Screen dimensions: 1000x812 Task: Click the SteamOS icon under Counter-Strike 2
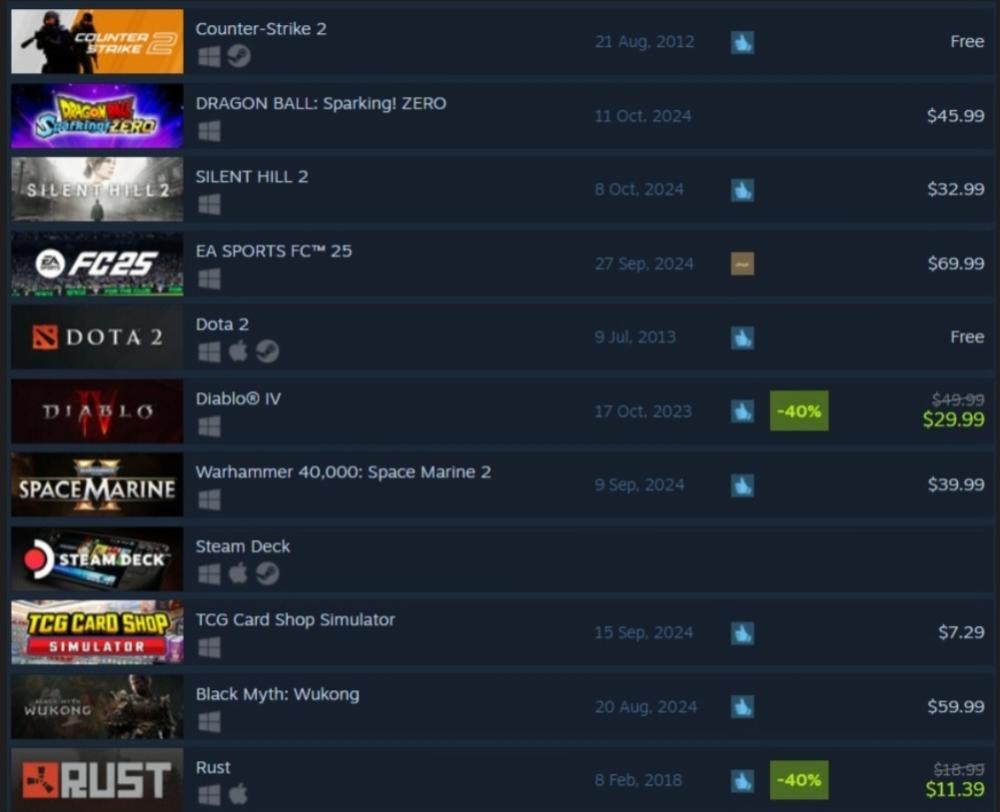click(x=239, y=56)
